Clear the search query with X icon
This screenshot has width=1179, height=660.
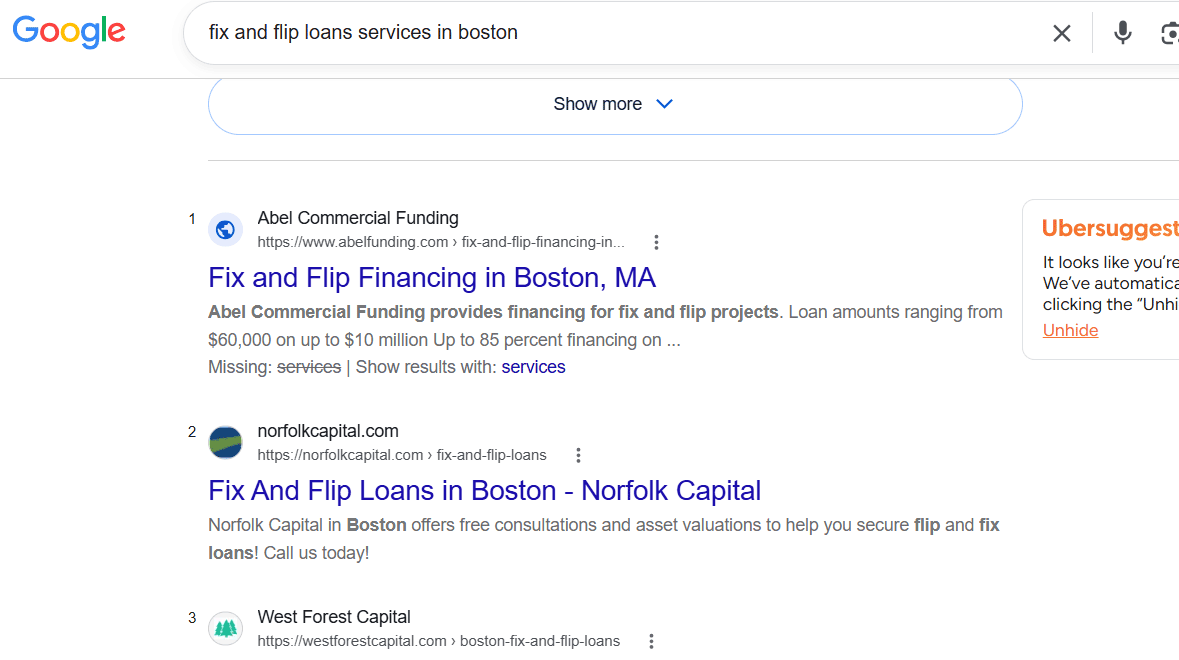[x=1061, y=33]
